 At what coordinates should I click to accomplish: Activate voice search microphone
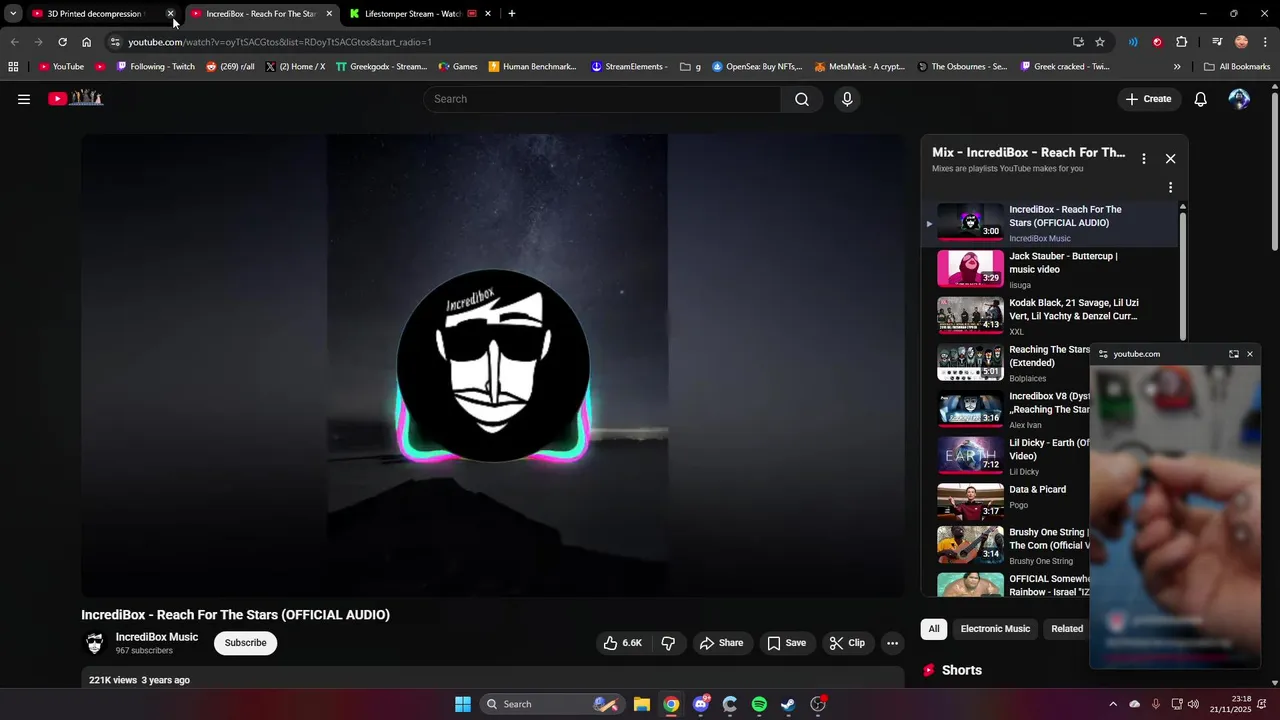(x=847, y=99)
